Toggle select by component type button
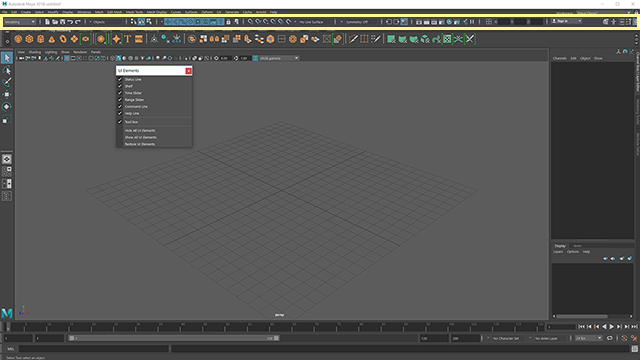The image size is (640, 360). pyautogui.click(x=149, y=22)
